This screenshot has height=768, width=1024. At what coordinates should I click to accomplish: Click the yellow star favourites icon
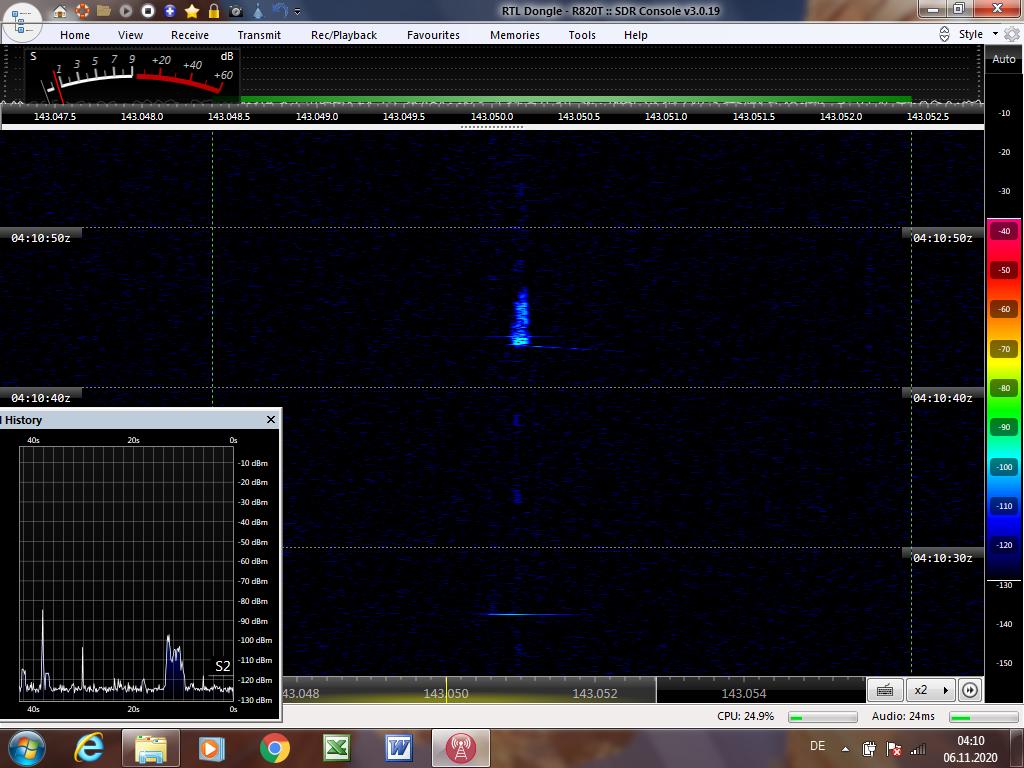(192, 11)
